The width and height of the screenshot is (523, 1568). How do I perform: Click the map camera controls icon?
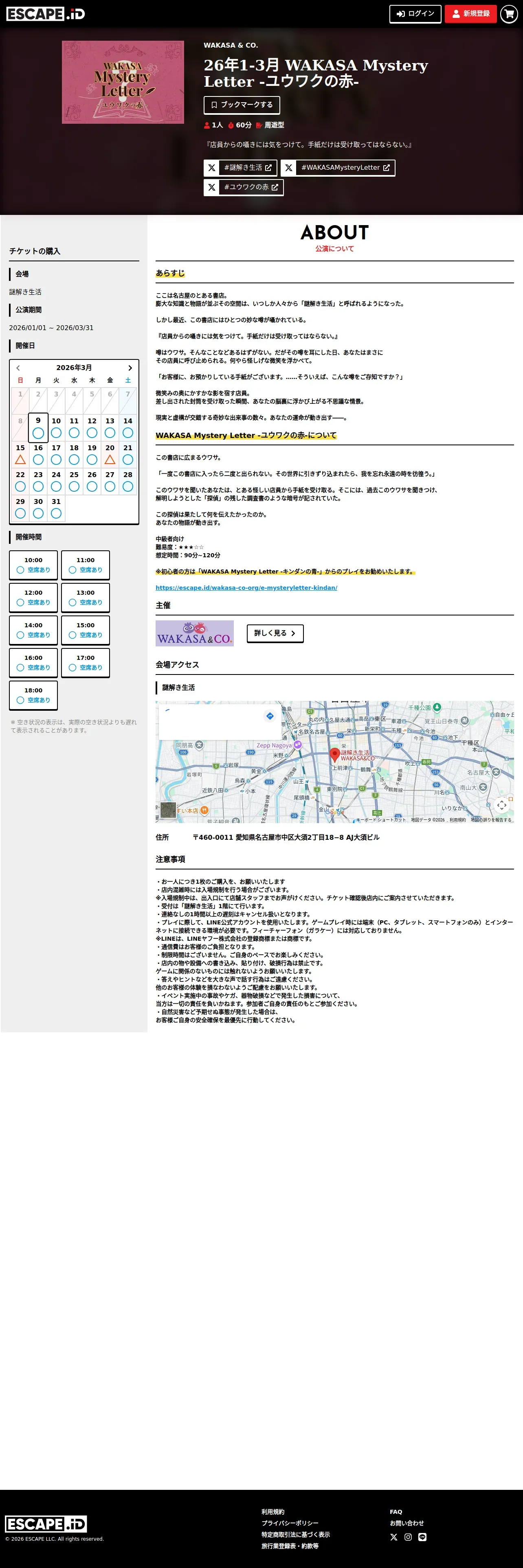502,805
